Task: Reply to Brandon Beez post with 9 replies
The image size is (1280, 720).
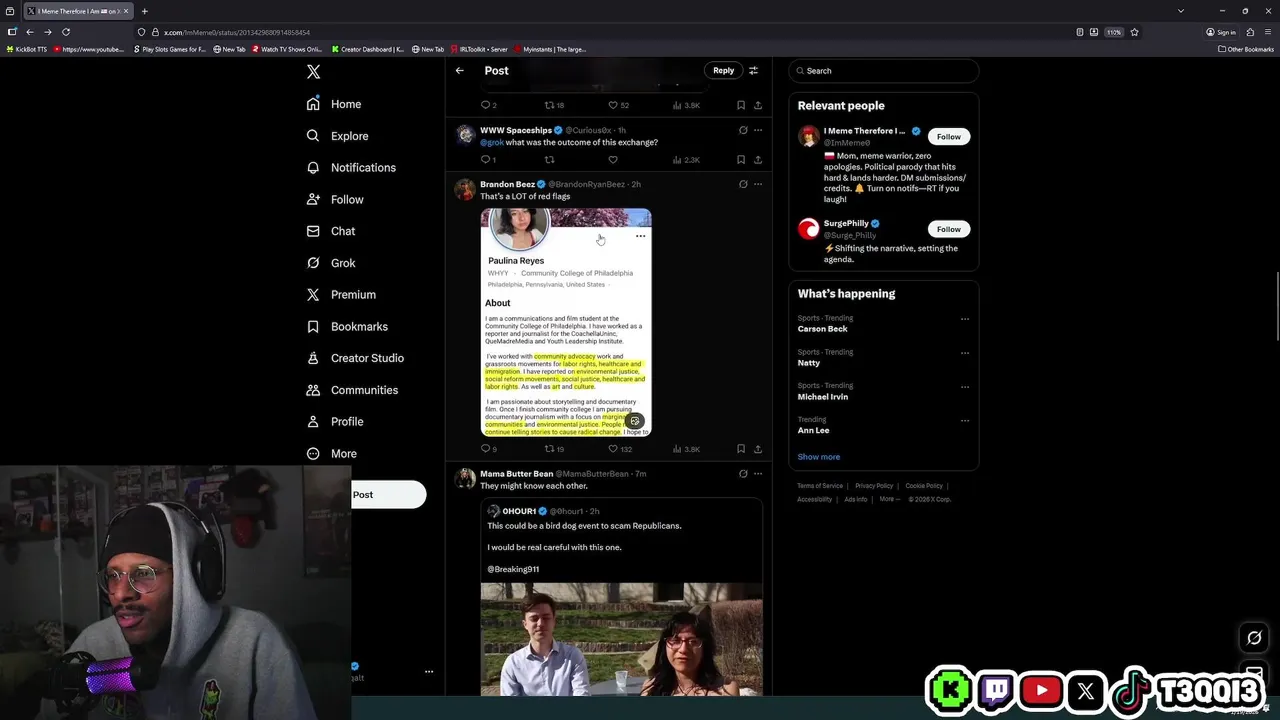Action: pyautogui.click(x=488, y=449)
